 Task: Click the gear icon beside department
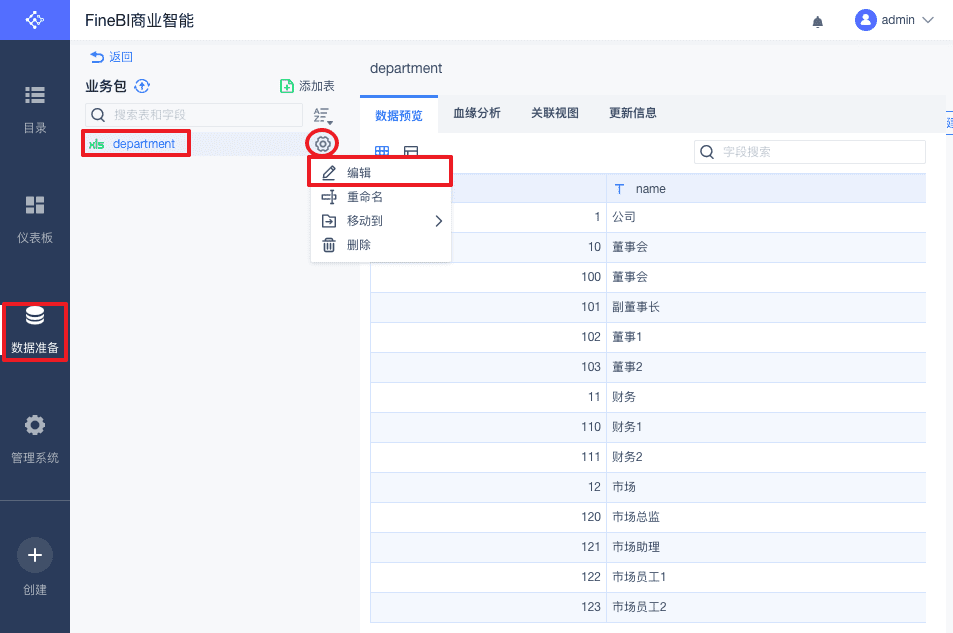322,144
